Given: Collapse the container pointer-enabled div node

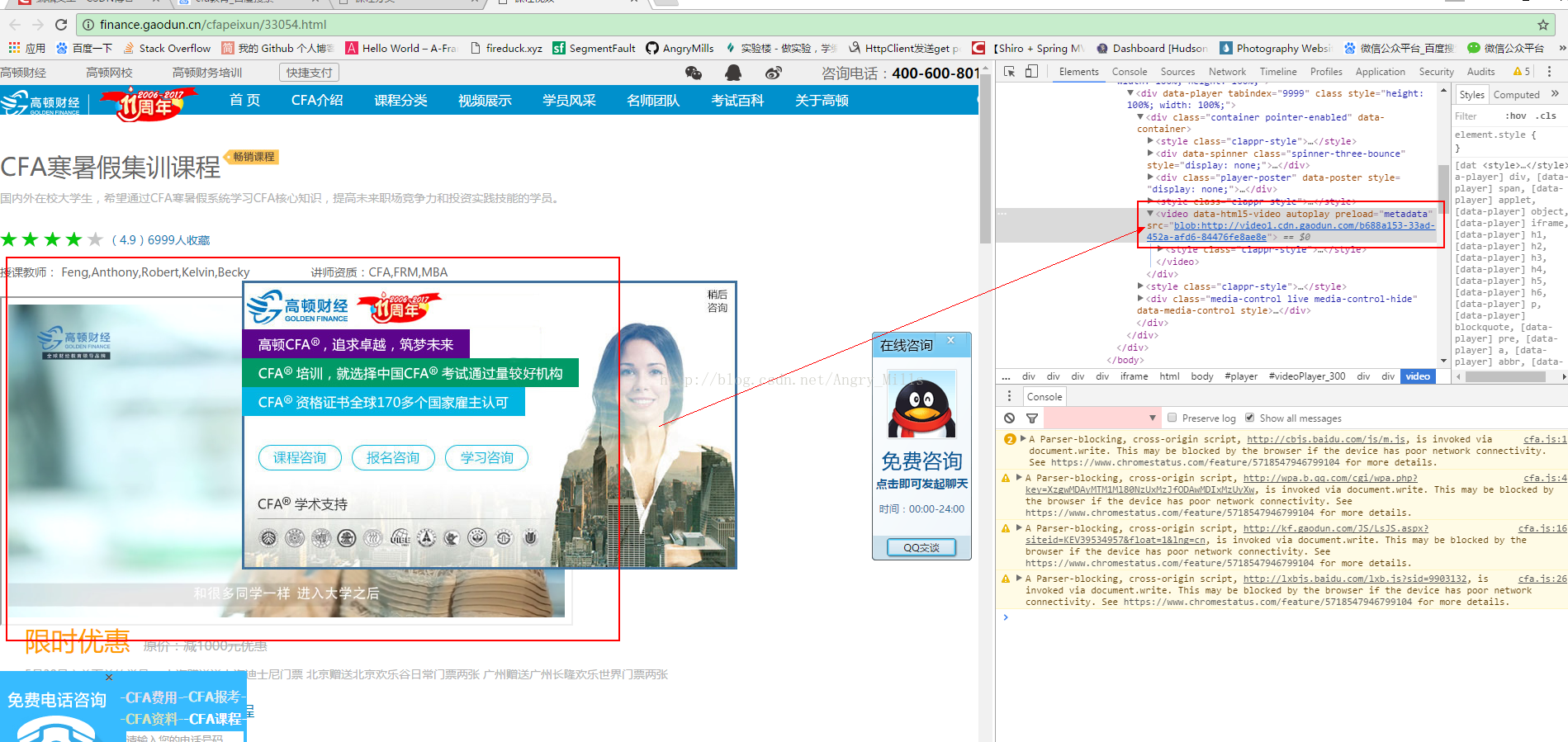Looking at the screenshot, I should [1140, 117].
